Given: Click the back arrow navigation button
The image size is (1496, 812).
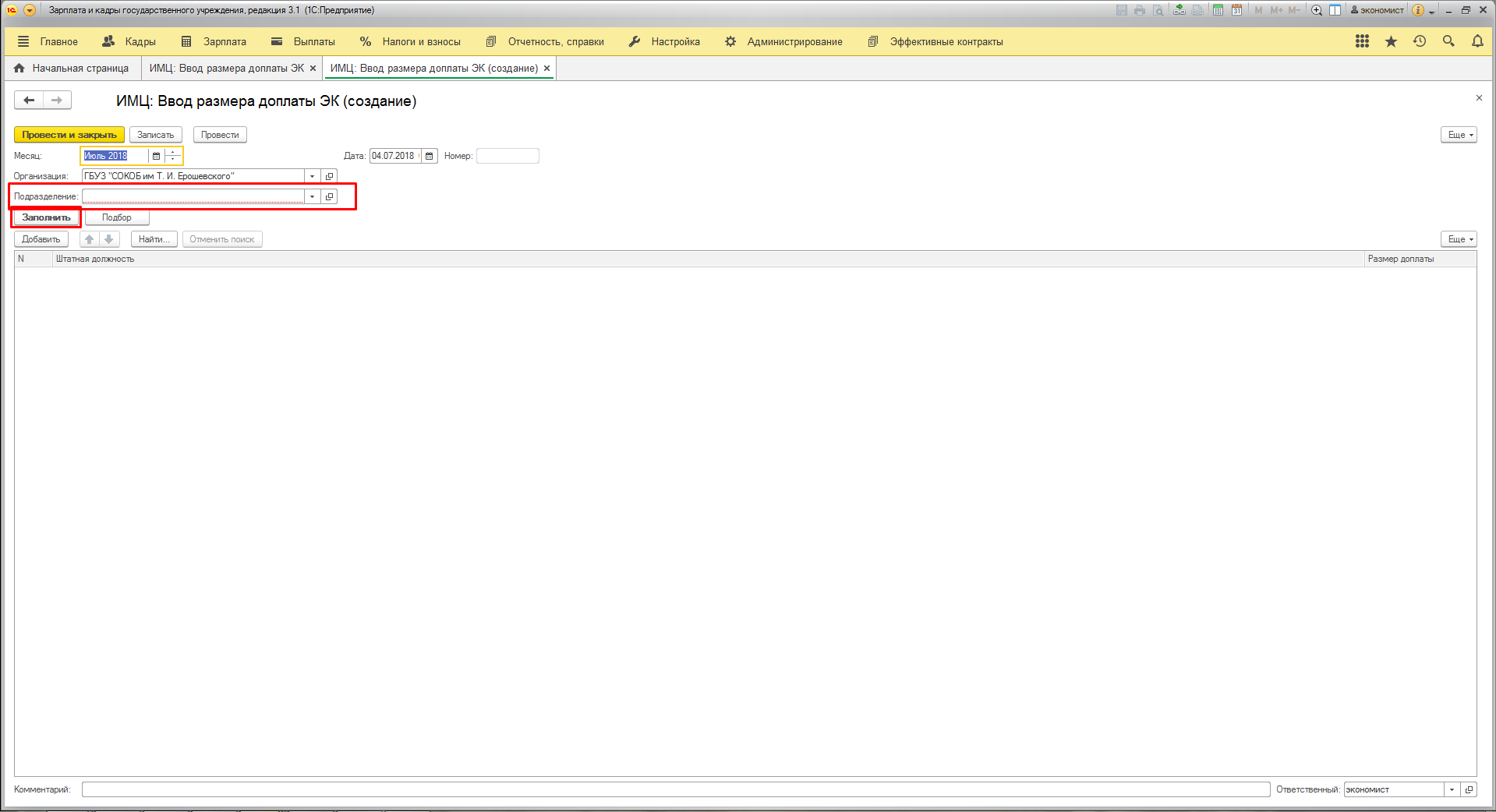Looking at the screenshot, I should pyautogui.click(x=29, y=100).
